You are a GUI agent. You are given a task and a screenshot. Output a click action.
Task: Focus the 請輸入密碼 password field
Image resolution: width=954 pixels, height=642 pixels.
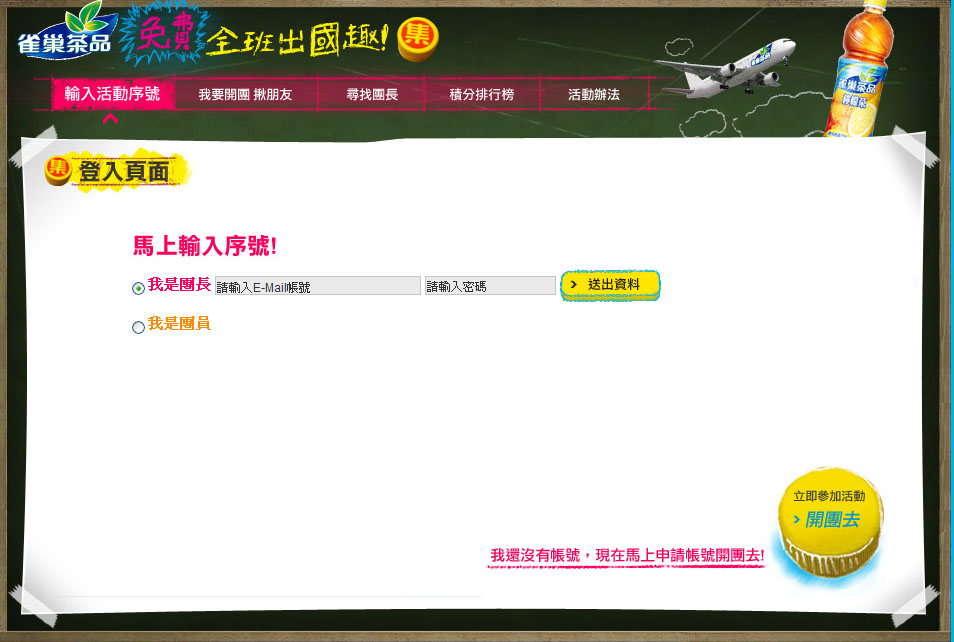pos(490,286)
